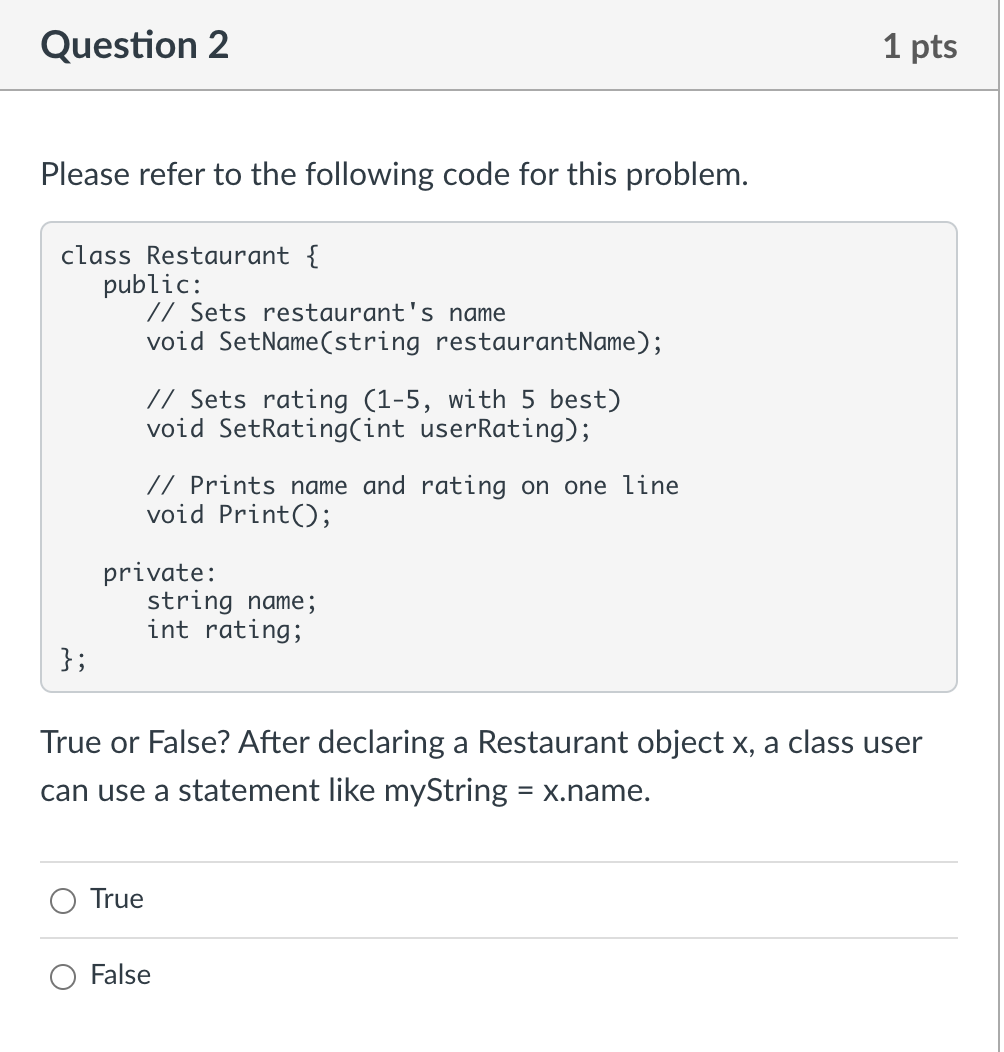Viewport: 1004px width, 1052px height.
Task: Select the False radio button
Action: tap(63, 976)
